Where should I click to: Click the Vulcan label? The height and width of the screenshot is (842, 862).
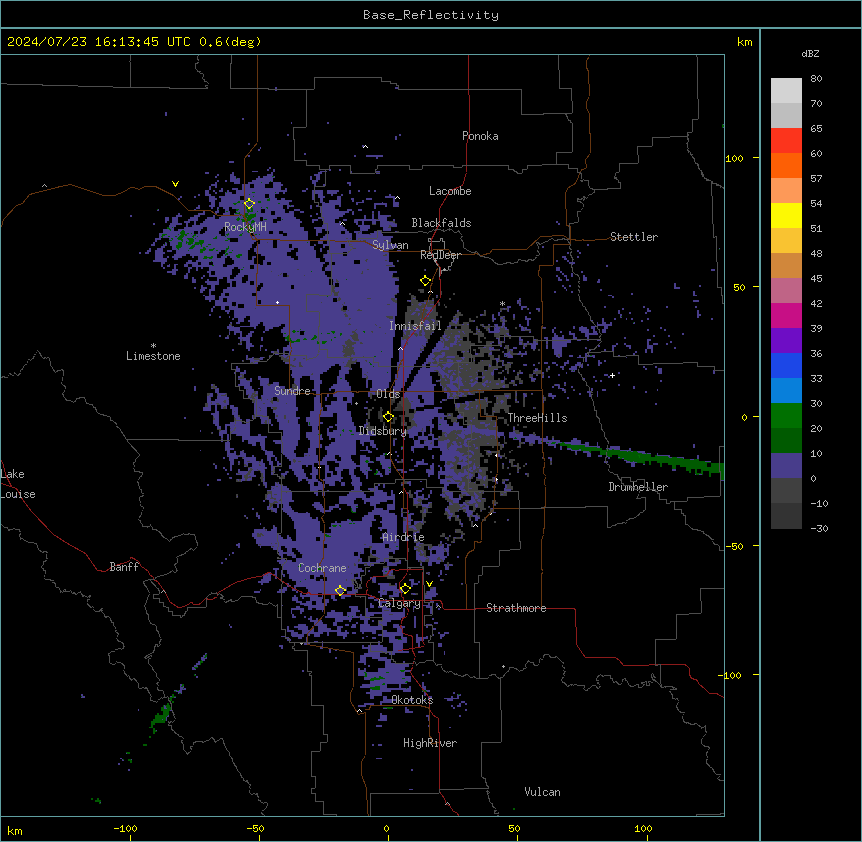pyautogui.click(x=543, y=792)
